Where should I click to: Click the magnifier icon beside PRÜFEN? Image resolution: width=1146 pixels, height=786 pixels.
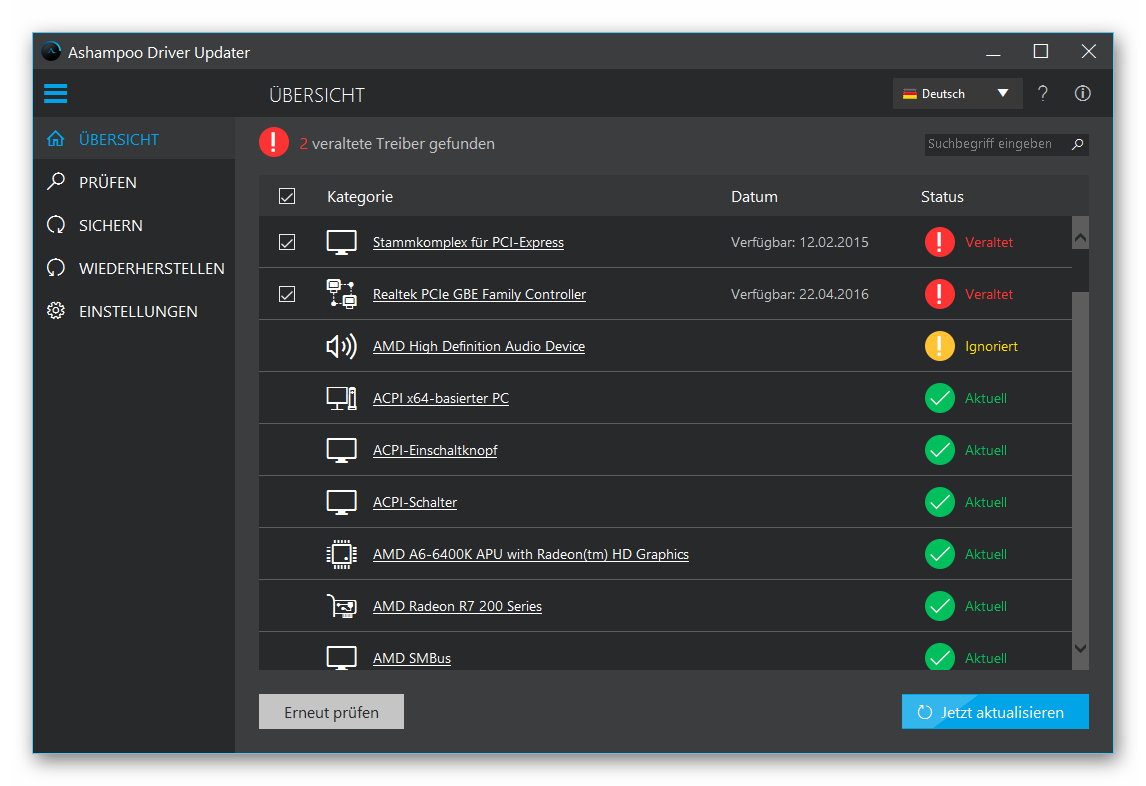click(x=55, y=182)
